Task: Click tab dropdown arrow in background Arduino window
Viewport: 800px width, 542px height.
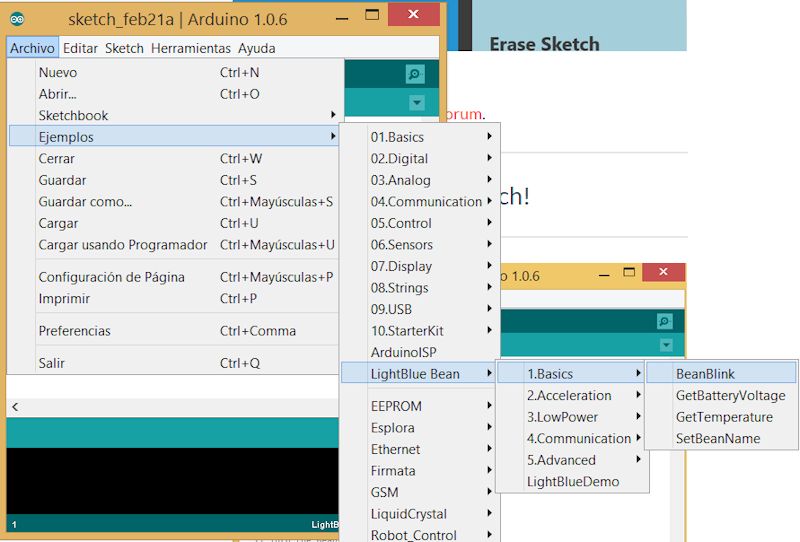Action: [x=666, y=346]
